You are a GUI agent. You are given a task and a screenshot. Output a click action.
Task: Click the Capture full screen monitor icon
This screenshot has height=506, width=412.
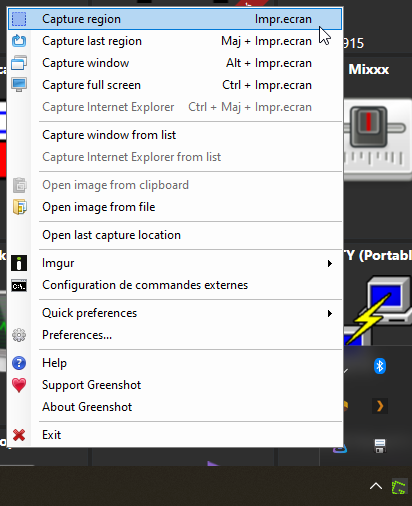[x=19, y=85]
